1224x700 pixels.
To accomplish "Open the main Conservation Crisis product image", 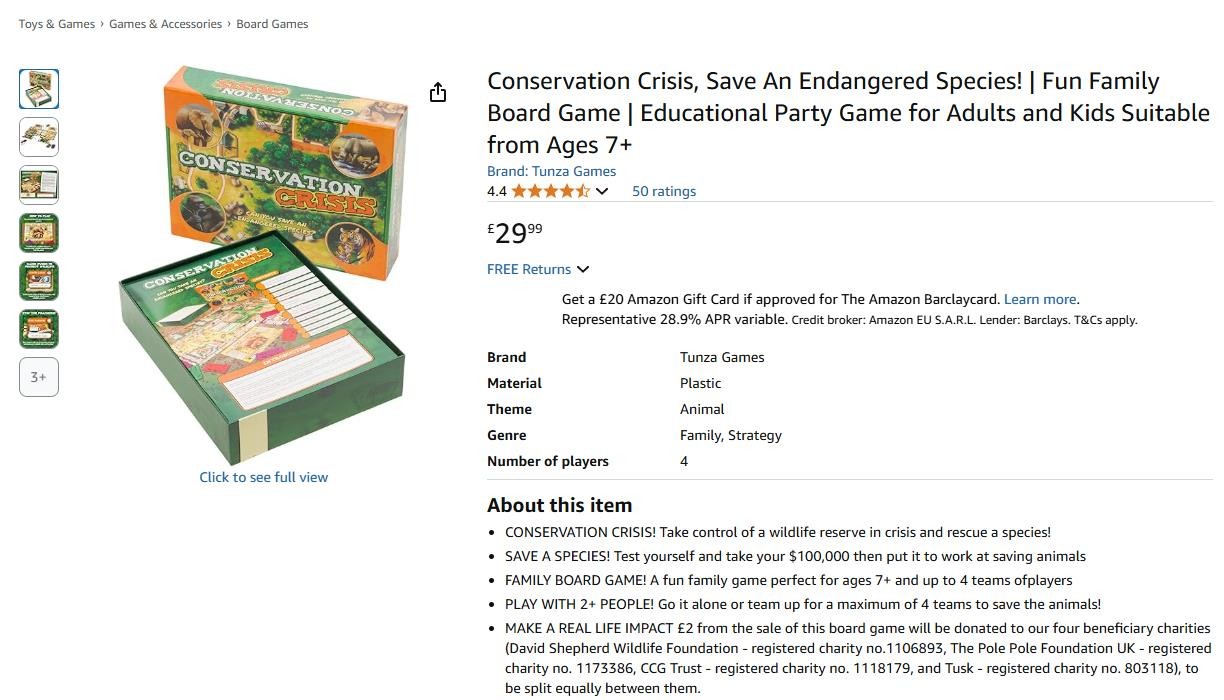I will [x=264, y=265].
